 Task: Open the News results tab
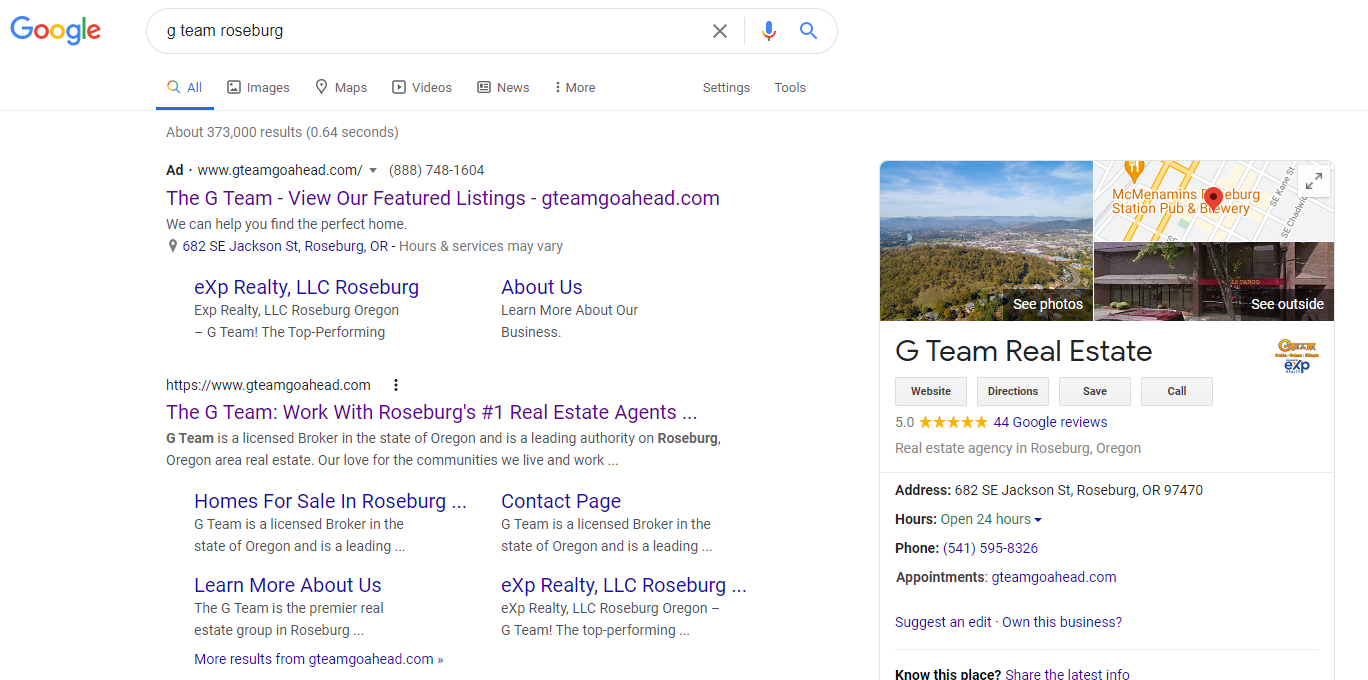(503, 88)
